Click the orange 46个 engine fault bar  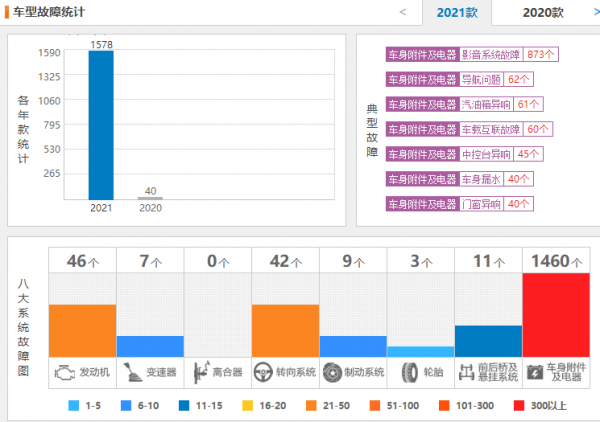[x=82, y=331]
